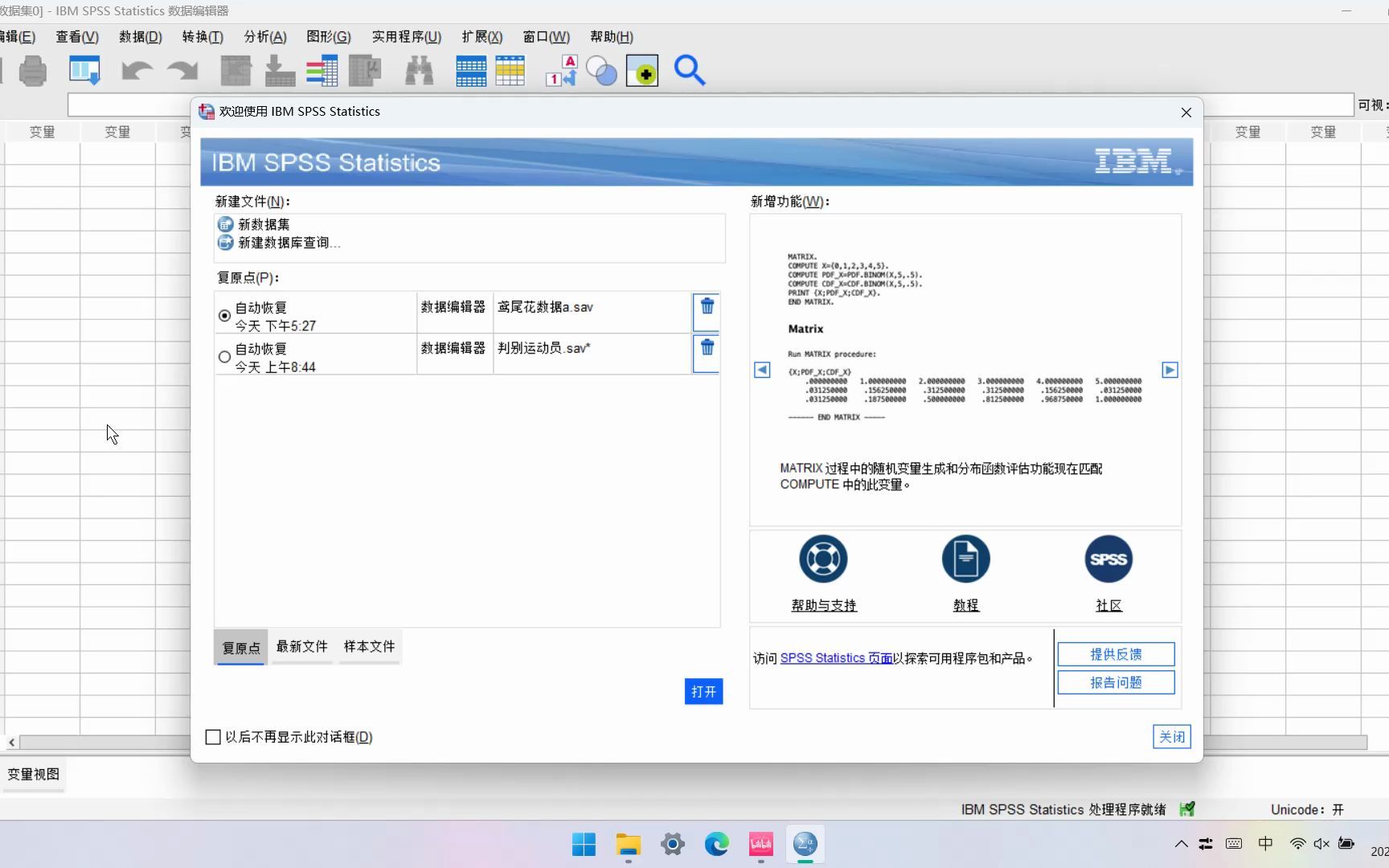Click the 判别运动员.sav* file name
Image resolution: width=1389 pixels, height=868 pixels.
544,348
